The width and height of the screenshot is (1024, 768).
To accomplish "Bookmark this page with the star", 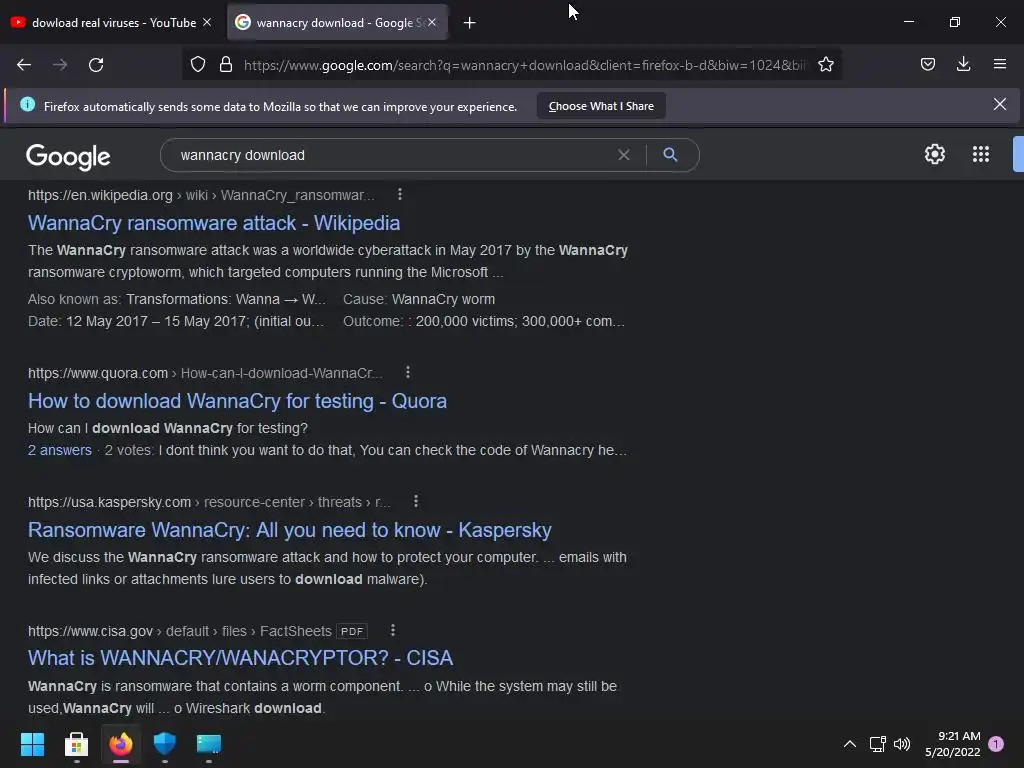I will (825, 65).
